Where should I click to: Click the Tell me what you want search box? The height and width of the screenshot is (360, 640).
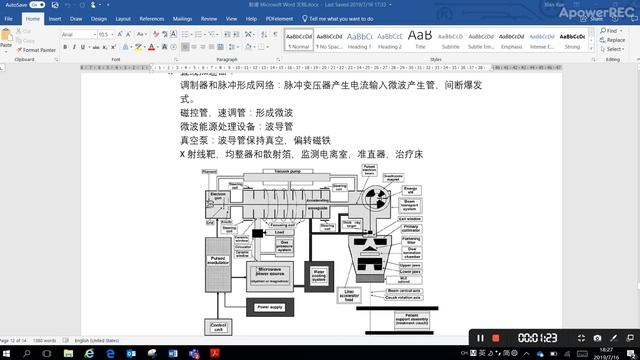pos(338,19)
